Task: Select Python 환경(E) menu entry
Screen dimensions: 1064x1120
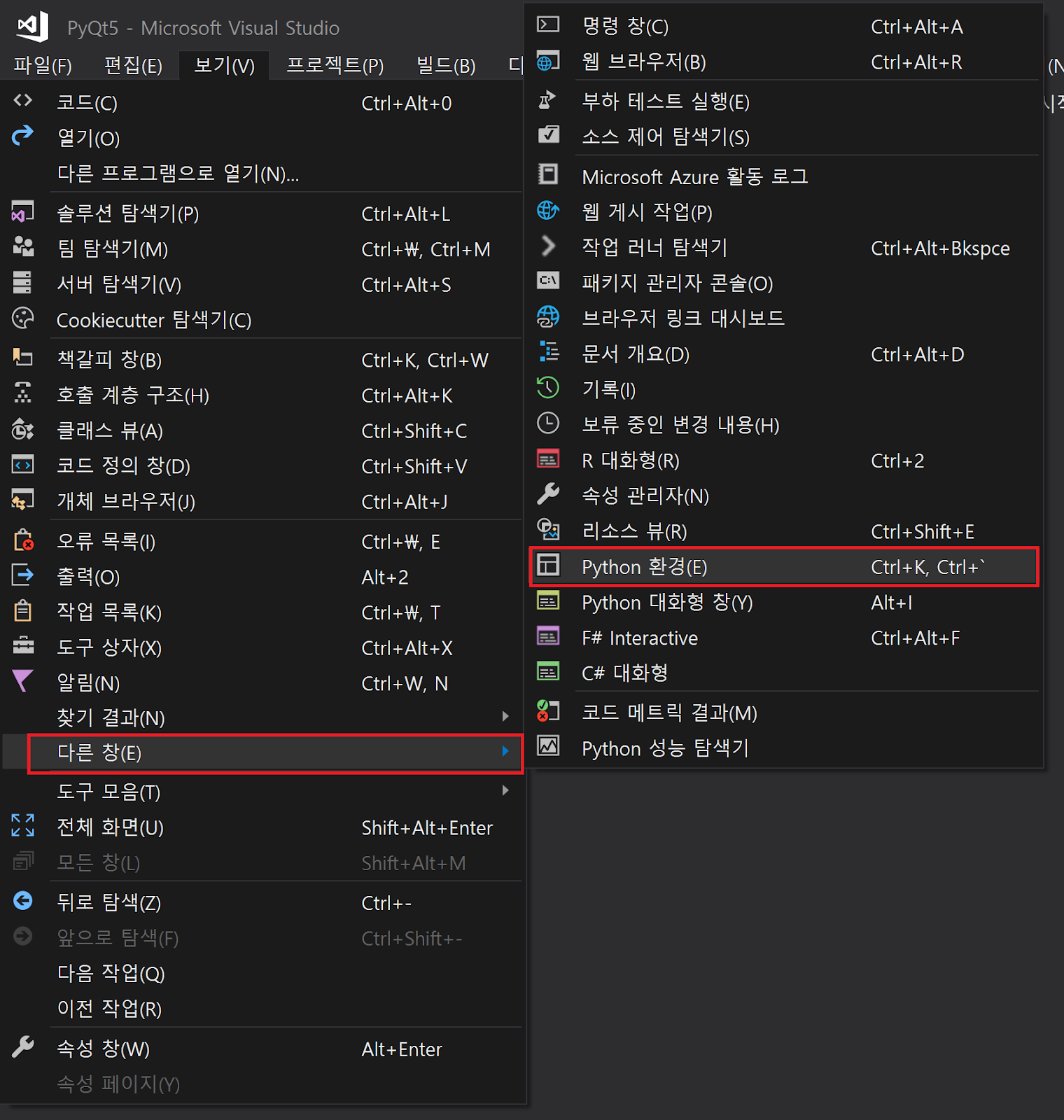Action: pos(784,567)
